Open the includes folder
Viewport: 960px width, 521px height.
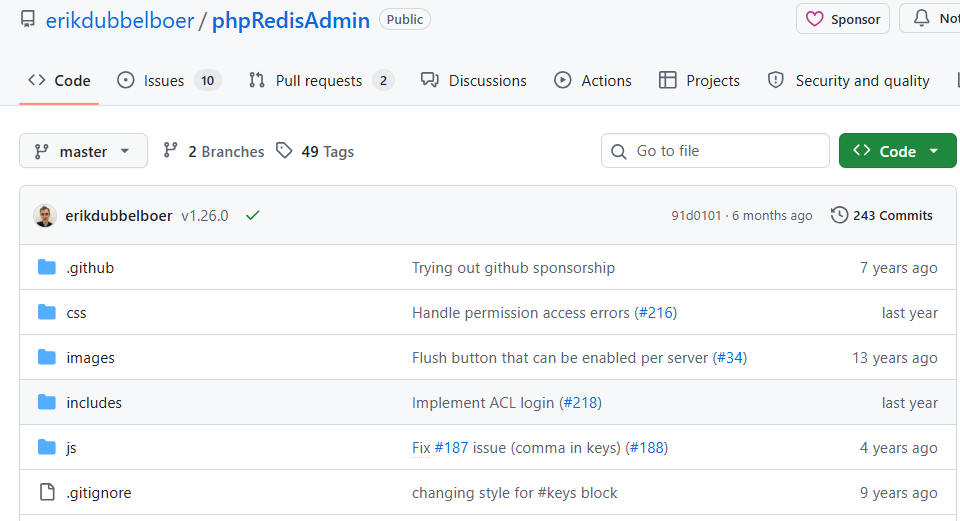click(x=94, y=403)
